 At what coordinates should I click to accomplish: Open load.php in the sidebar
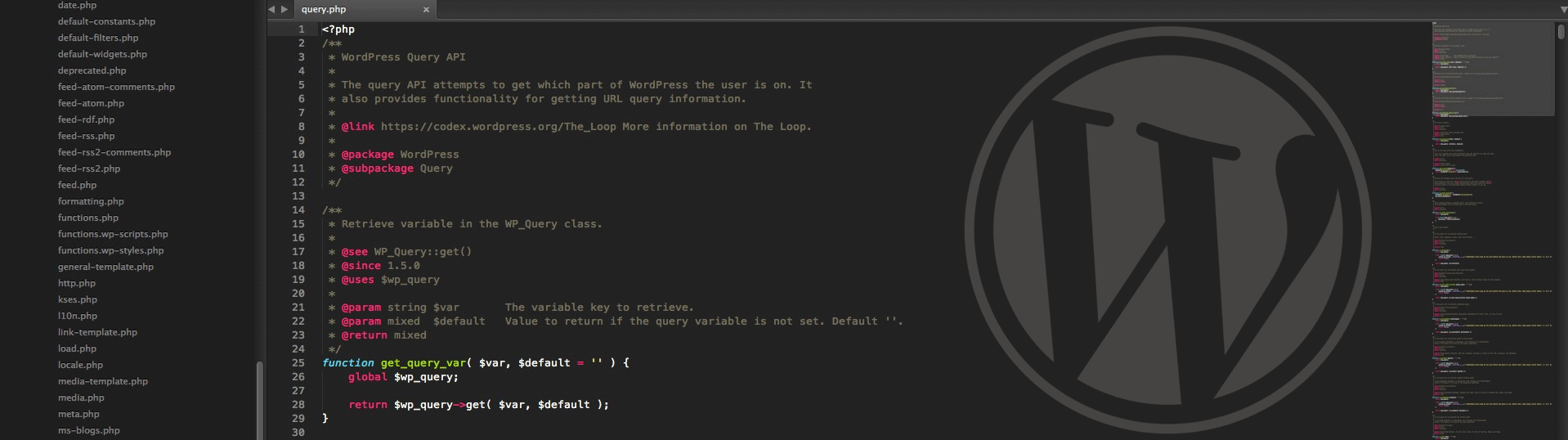(77, 348)
